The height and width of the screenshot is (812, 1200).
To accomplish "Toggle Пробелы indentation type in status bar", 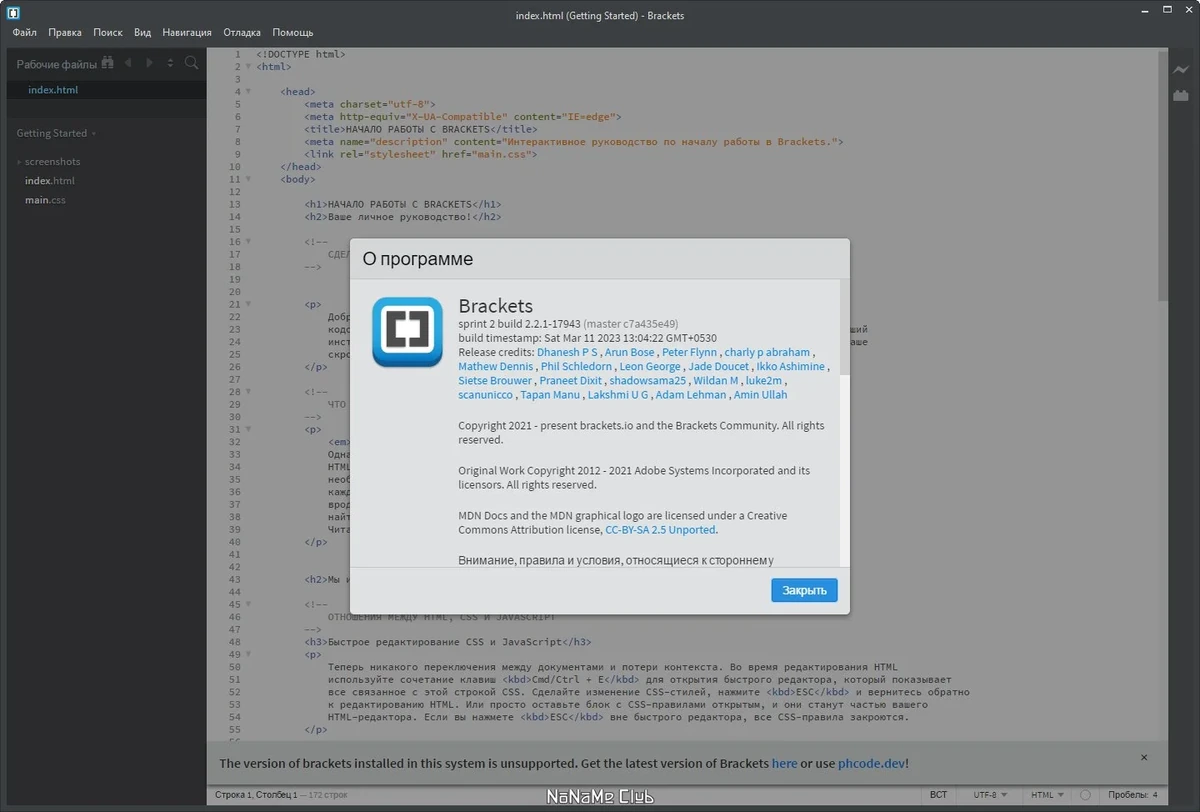I will pos(1127,795).
